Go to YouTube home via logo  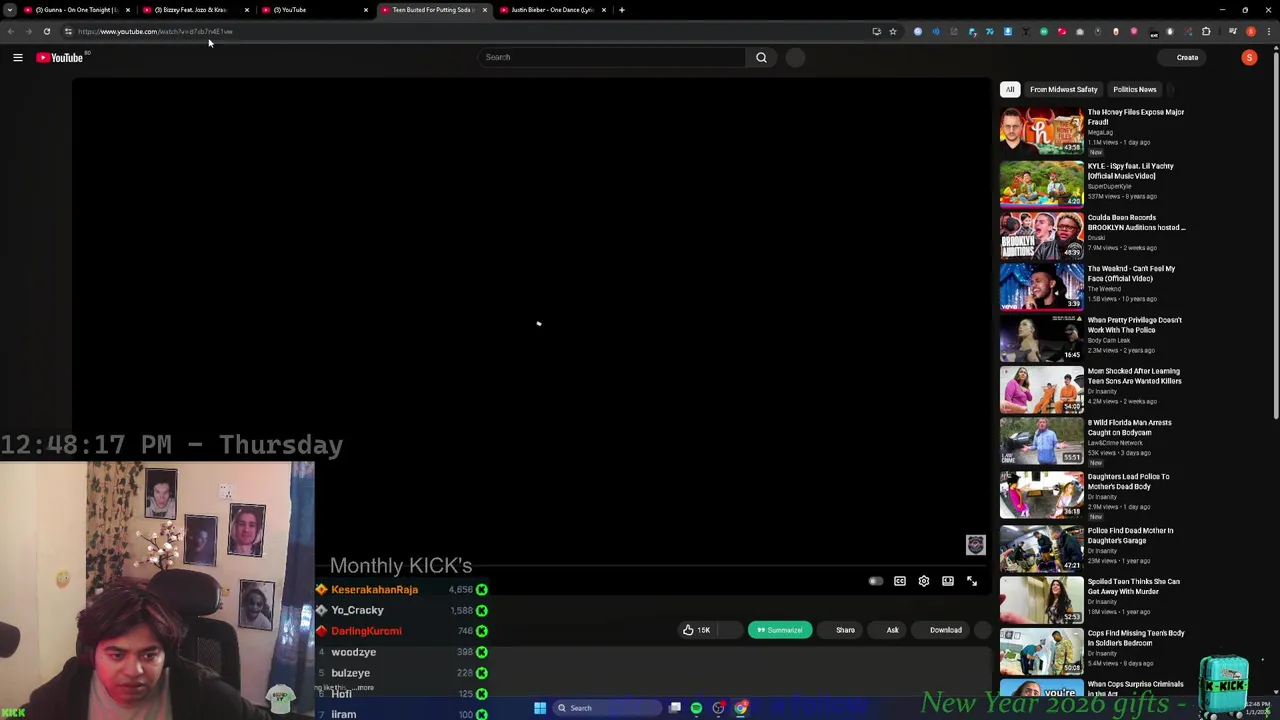pyautogui.click(x=60, y=58)
